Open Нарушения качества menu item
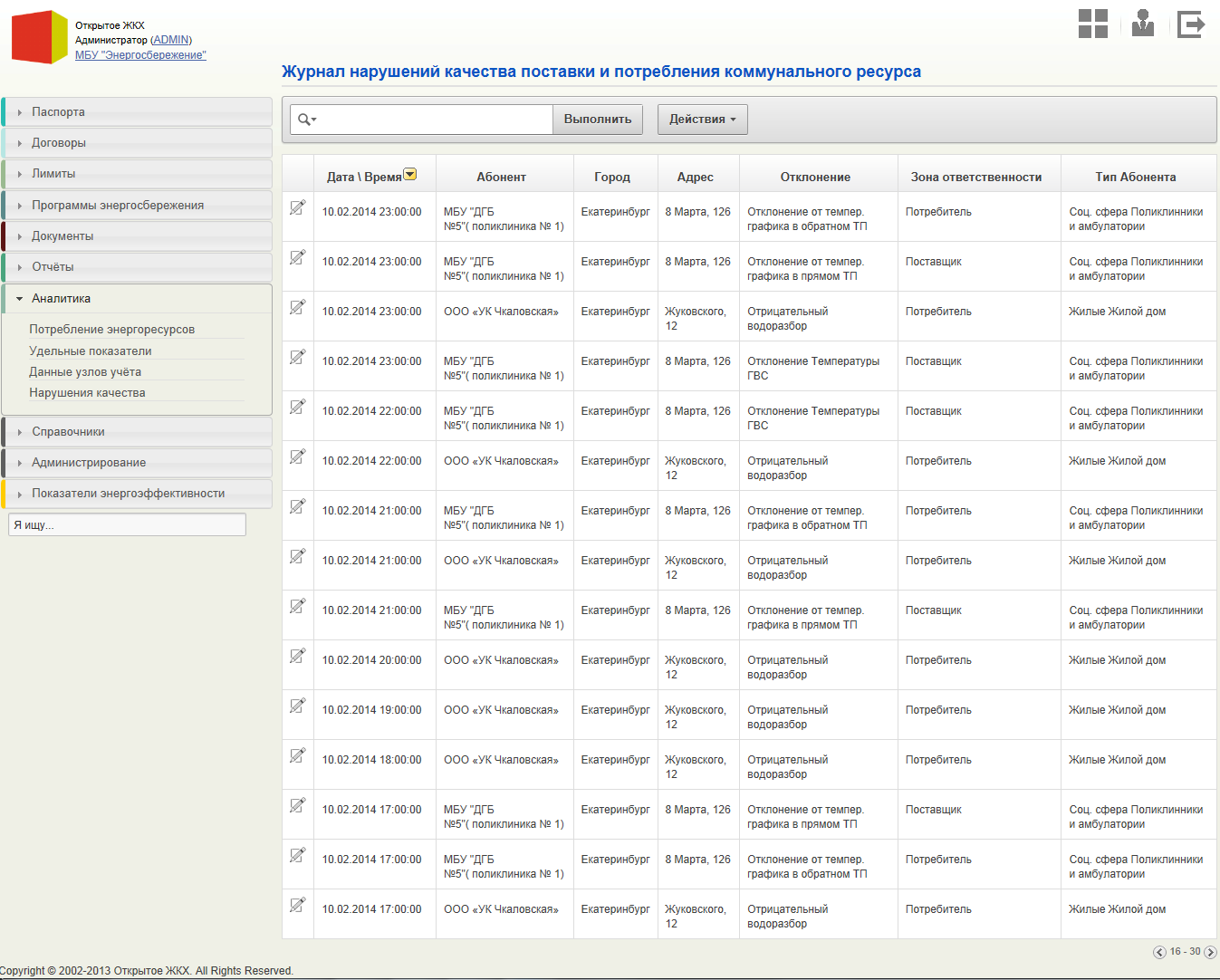The height and width of the screenshot is (980, 1220). point(87,393)
